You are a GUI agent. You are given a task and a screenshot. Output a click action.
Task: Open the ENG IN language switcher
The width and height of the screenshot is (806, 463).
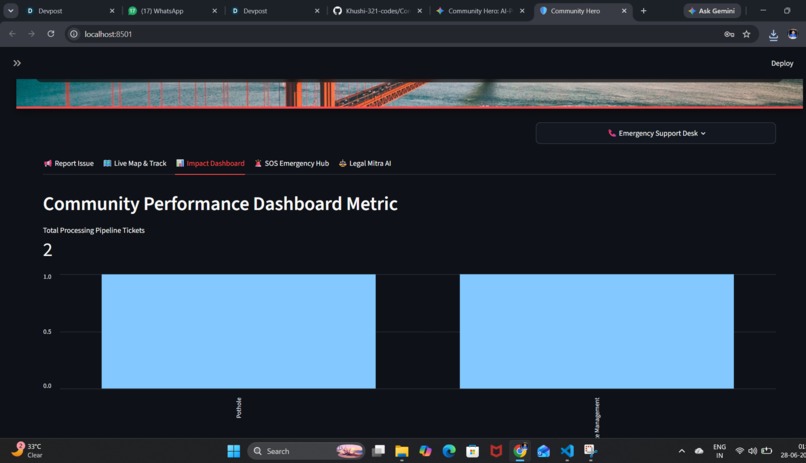click(x=720, y=451)
